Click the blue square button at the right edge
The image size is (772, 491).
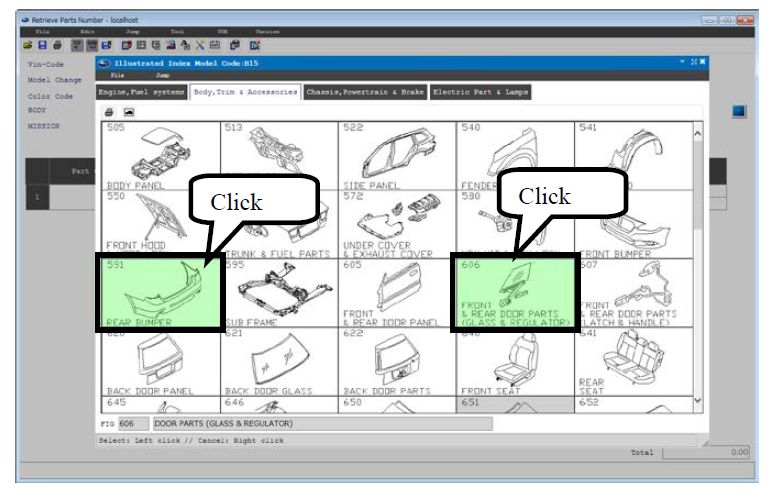(x=739, y=111)
